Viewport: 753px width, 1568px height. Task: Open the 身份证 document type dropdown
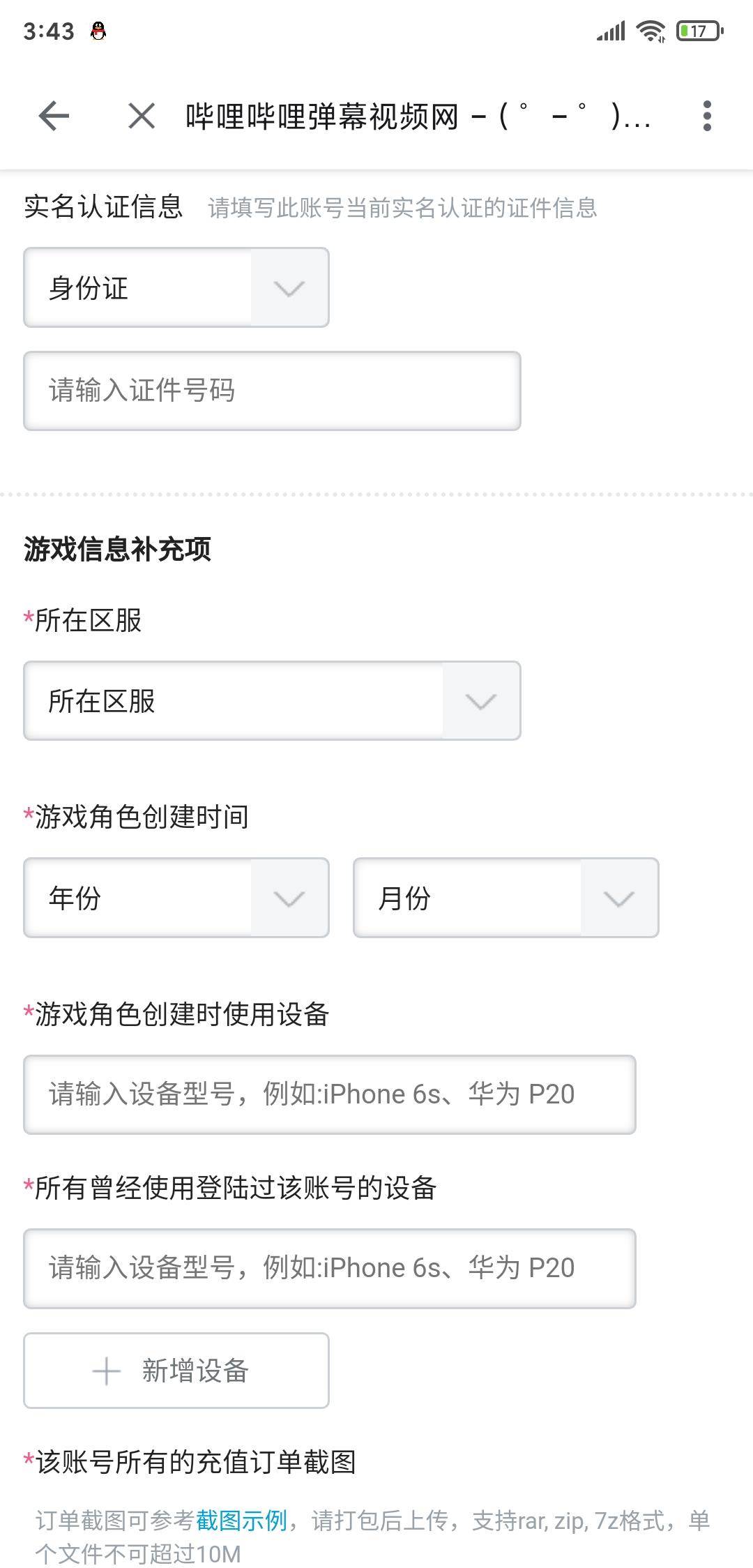tap(176, 287)
